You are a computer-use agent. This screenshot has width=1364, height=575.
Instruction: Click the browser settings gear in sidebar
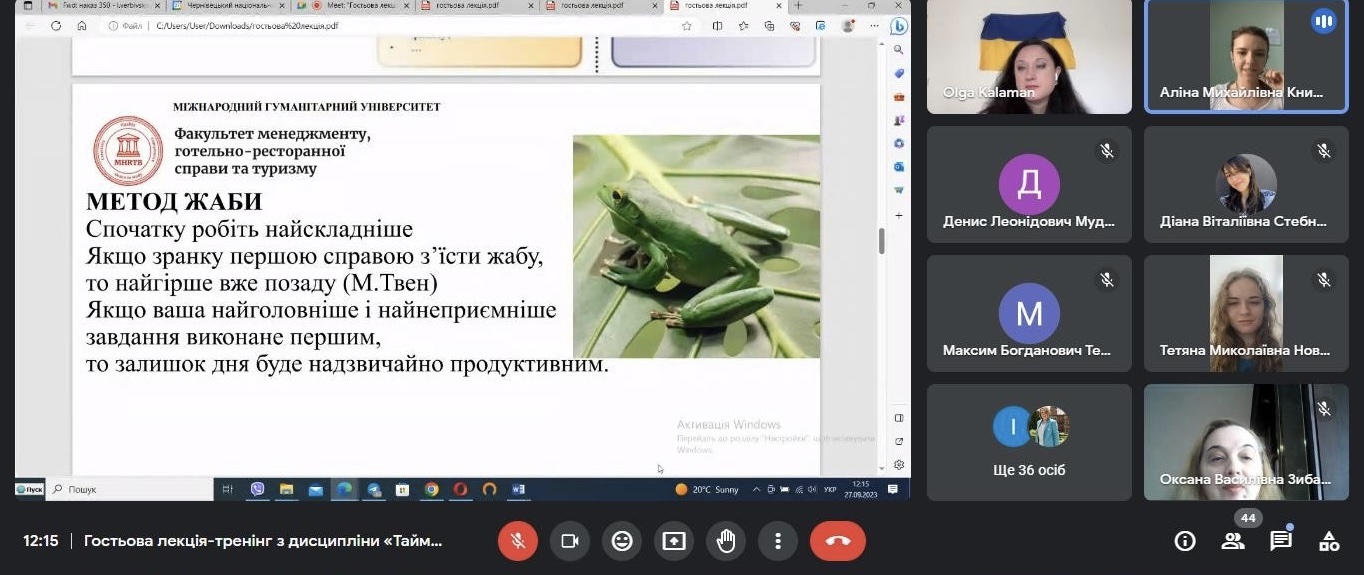pyautogui.click(x=899, y=465)
